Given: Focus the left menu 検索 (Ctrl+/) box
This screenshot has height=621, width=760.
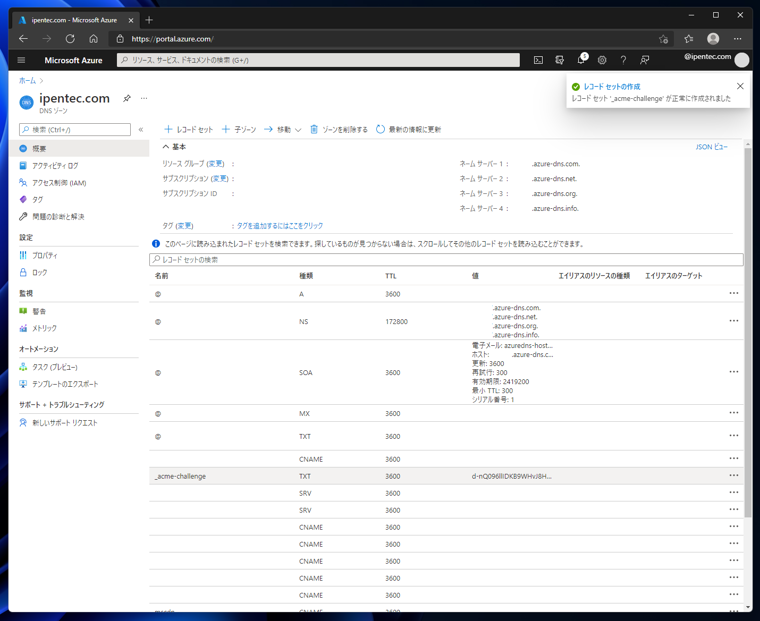Looking at the screenshot, I should (75, 129).
